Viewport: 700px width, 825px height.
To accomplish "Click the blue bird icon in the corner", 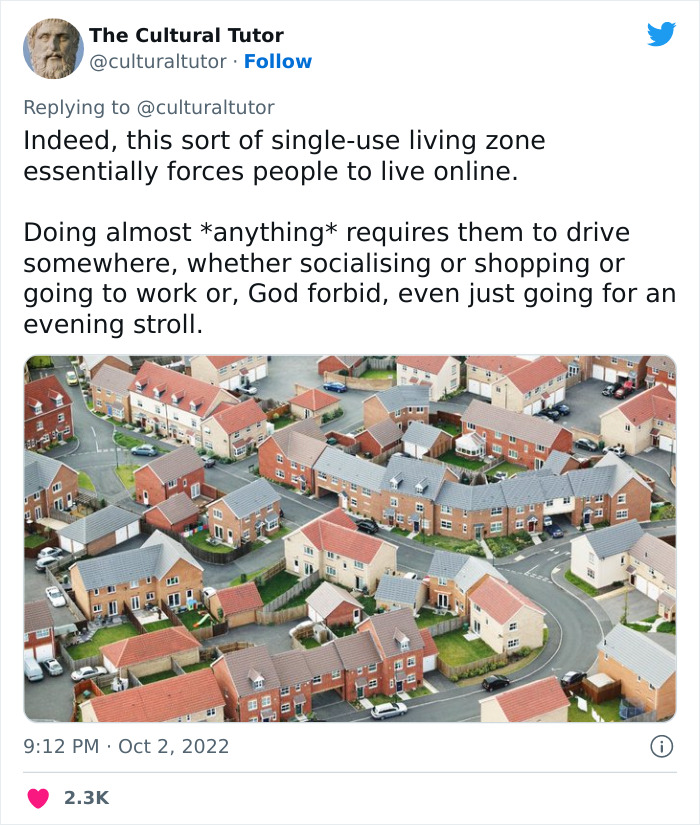I will (x=662, y=34).
